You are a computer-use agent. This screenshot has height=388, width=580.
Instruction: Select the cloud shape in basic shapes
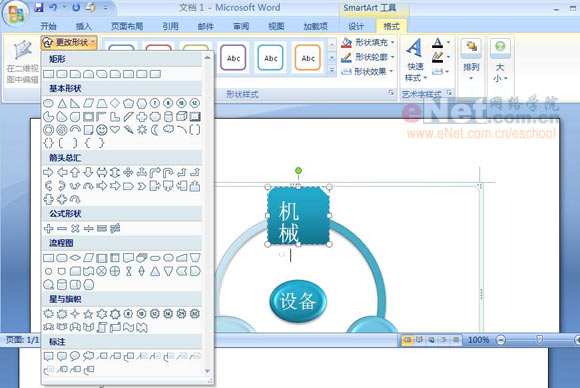(x=168, y=129)
